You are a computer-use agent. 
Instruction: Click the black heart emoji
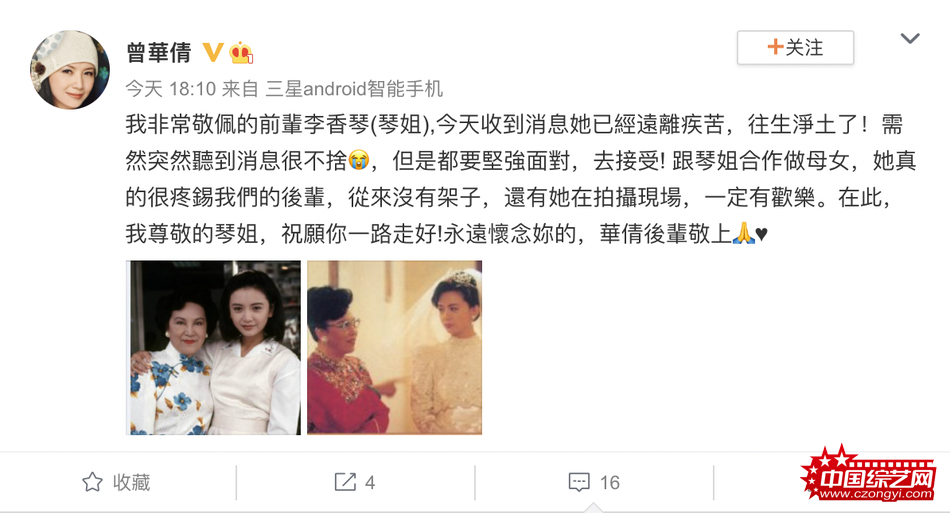pos(762,234)
